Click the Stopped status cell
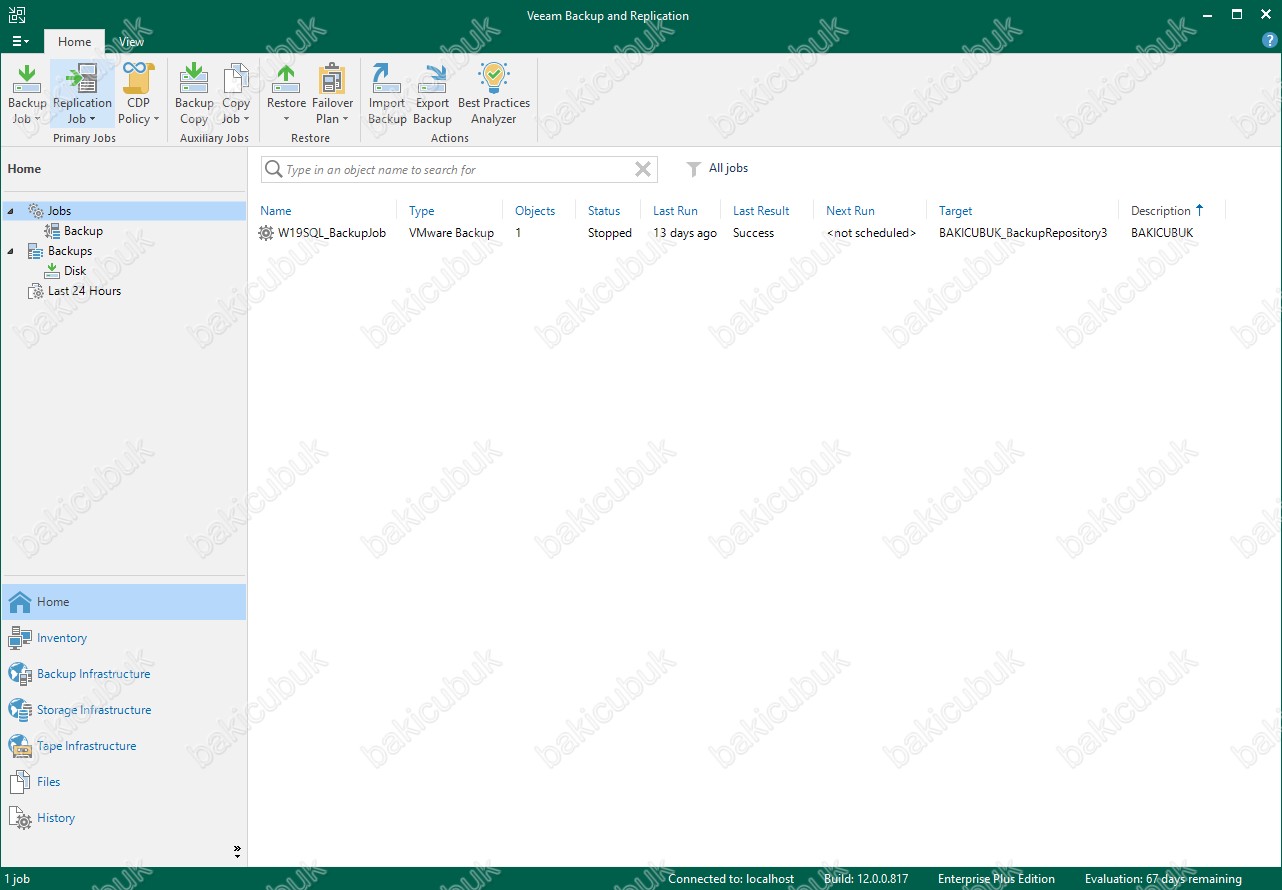The image size is (1282, 890). pos(610,233)
